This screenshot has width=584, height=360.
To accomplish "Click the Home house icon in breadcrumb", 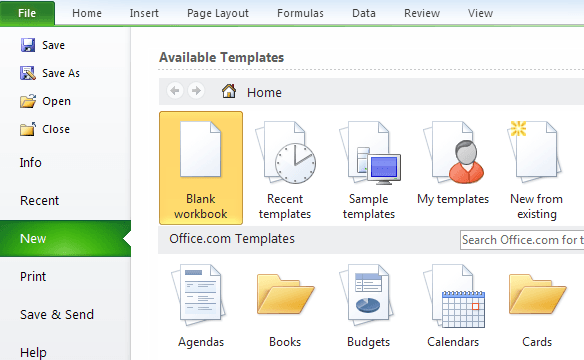I will tap(229, 91).
